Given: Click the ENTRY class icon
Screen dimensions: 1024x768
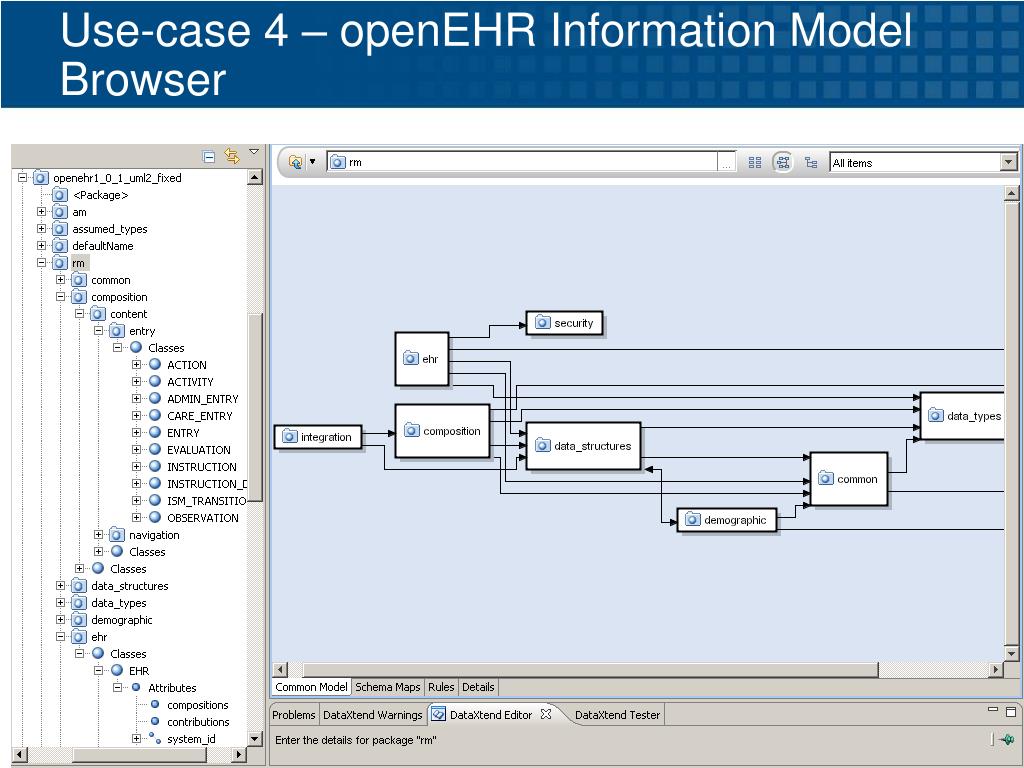Looking at the screenshot, I should (x=155, y=432).
